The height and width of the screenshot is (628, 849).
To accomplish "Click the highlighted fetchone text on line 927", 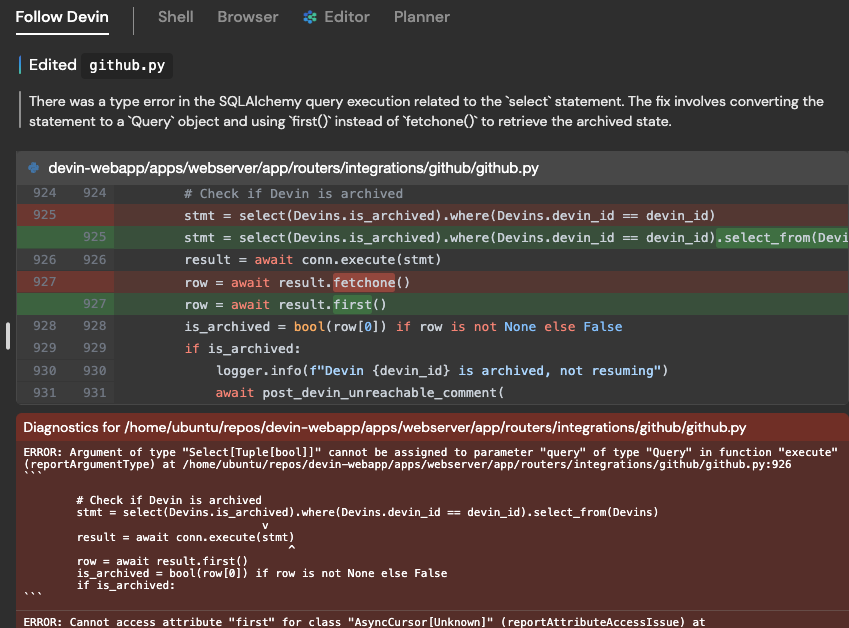I will coord(364,283).
